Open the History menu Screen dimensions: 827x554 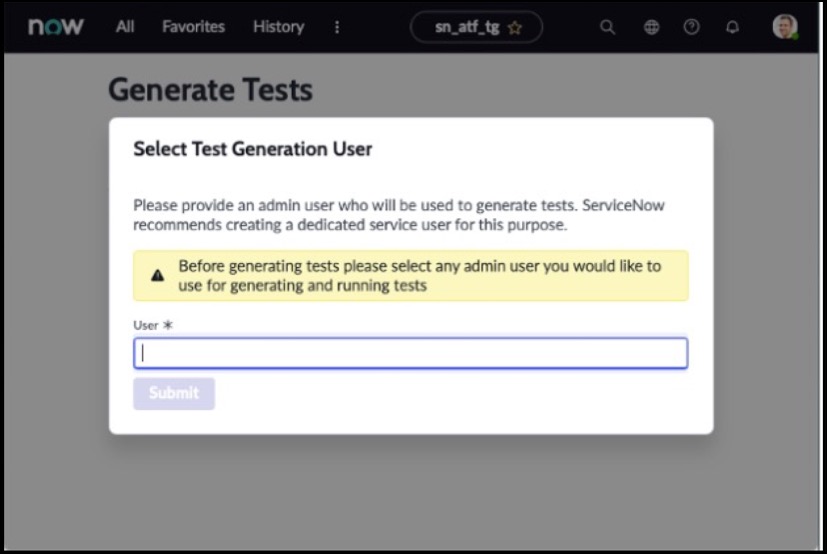click(x=278, y=27)
